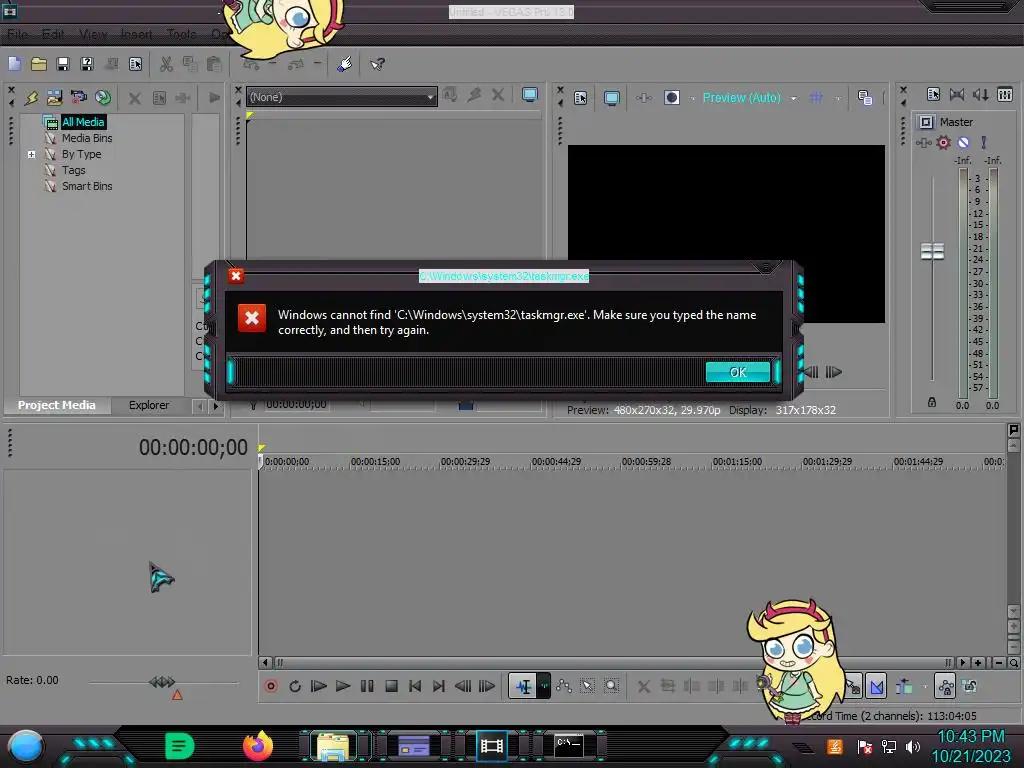Toggle preview overlays grid icon
This screenshot has width=1024, height=768.
coord(816,98)
